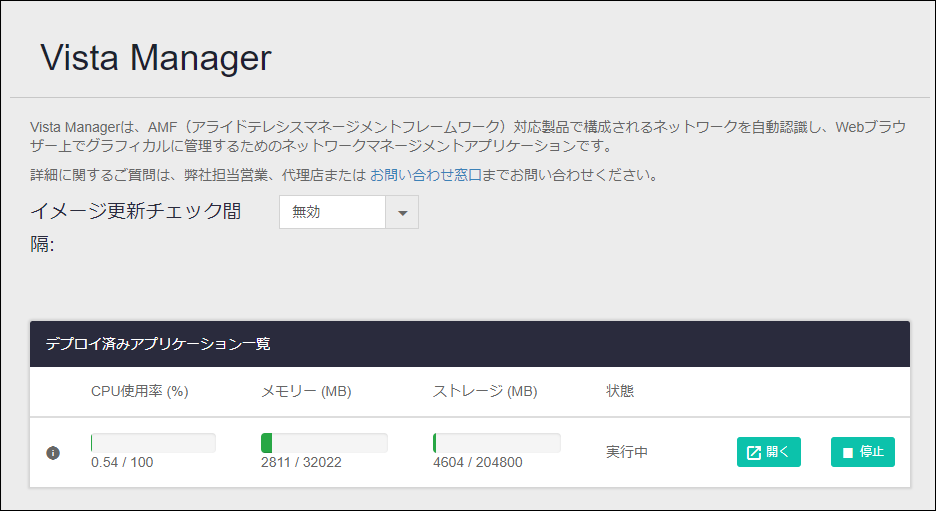The height and width of the screenshot is (511, 936).
Task: Click the 2811 / 32022 memory value
Action: point(301,462)
